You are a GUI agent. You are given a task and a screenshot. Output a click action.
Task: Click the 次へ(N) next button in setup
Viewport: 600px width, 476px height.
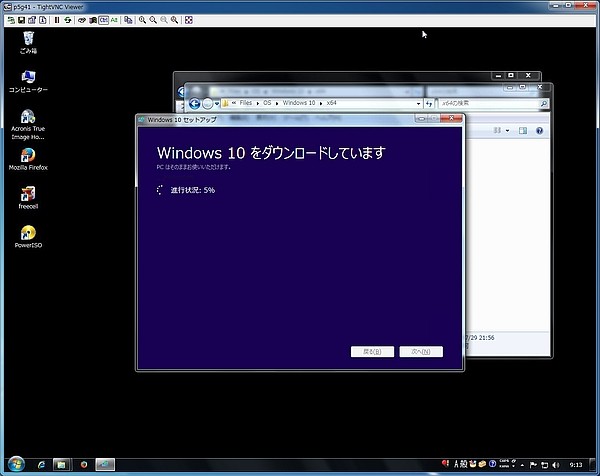click(421, 352)
